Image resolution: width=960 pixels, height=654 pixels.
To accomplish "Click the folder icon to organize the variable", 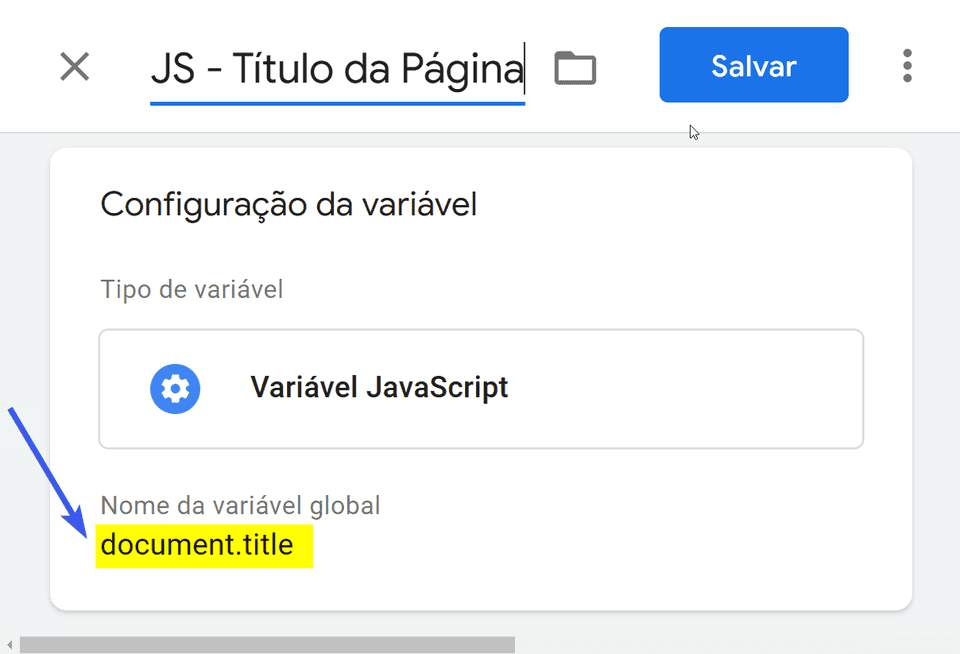I will pyautogui.click(x=575, y=66).
